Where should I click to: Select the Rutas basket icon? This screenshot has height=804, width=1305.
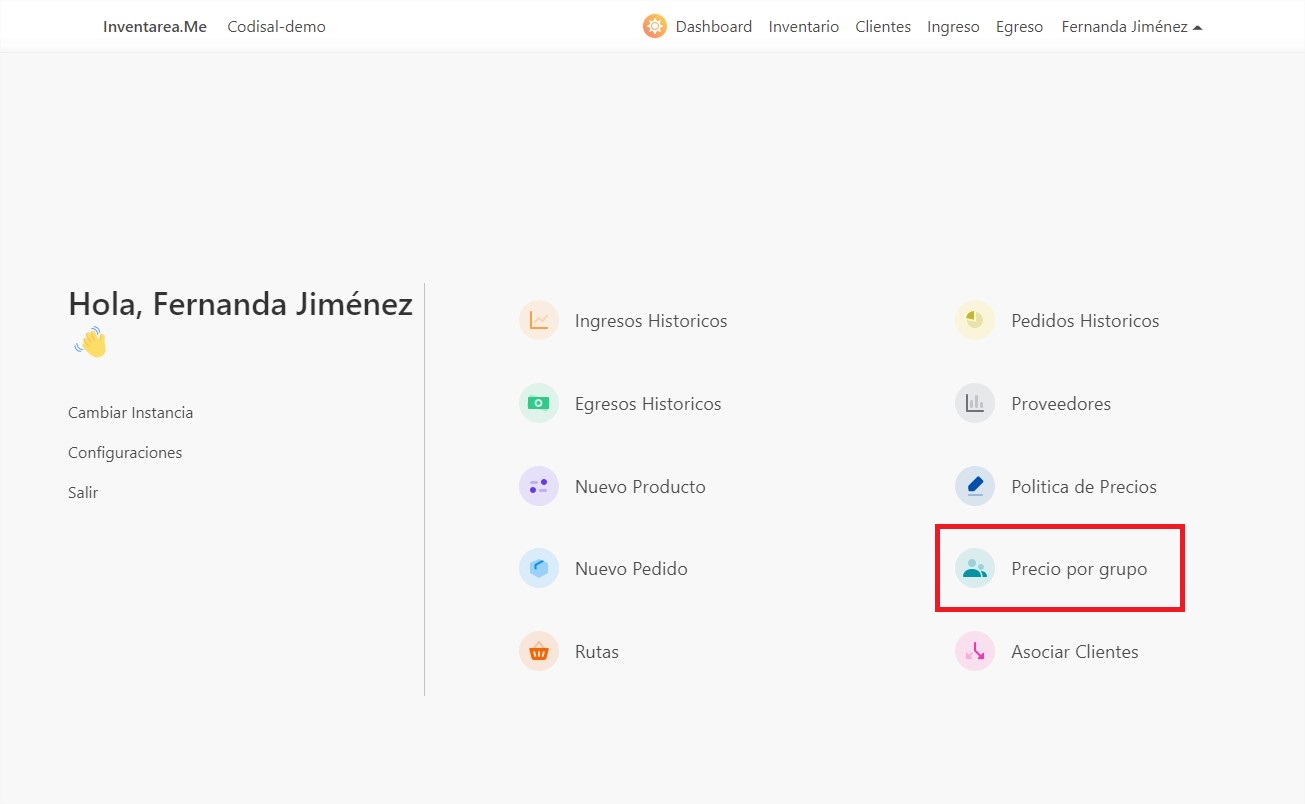click(x=539, y=651)
